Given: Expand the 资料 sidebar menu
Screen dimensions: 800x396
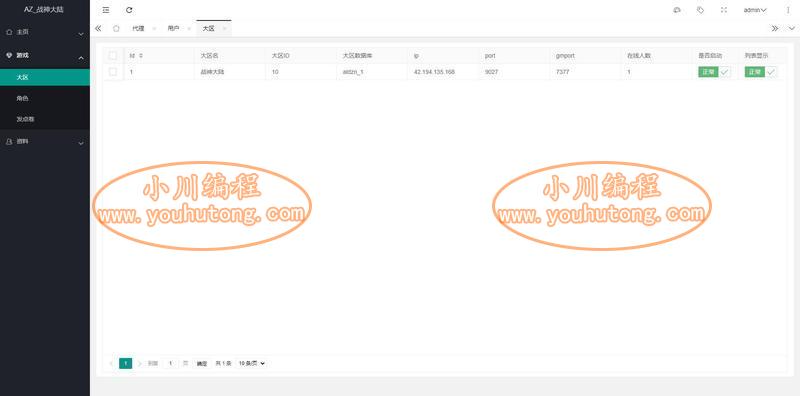Looking at the screenshot, I should click(x=45, y=142).
